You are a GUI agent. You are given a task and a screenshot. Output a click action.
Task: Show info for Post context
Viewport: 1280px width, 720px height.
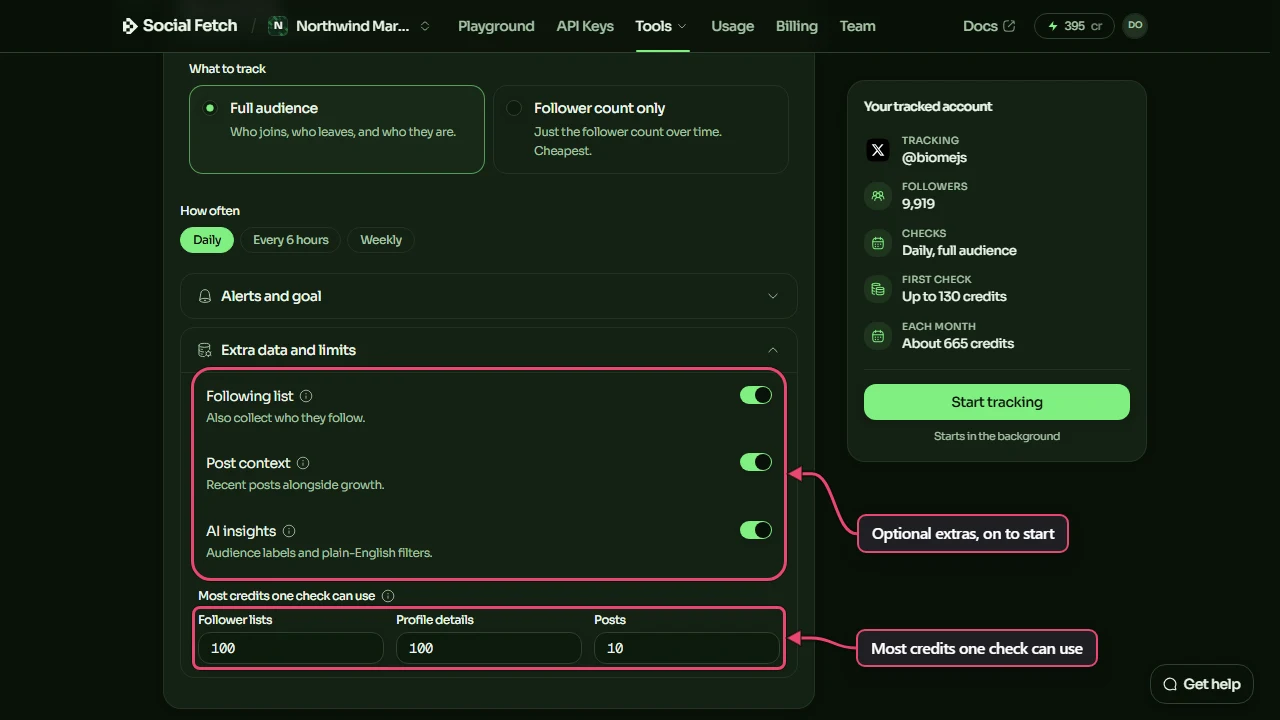[x=303, y=463]
